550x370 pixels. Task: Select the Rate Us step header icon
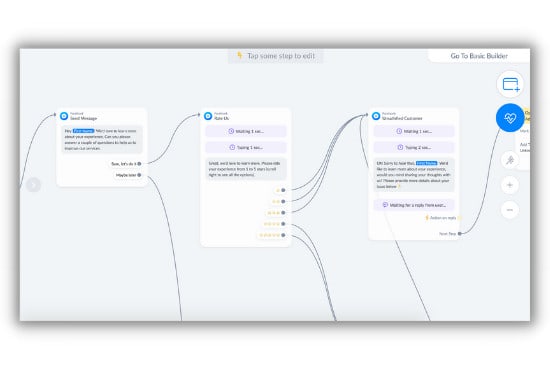point(208,116)
